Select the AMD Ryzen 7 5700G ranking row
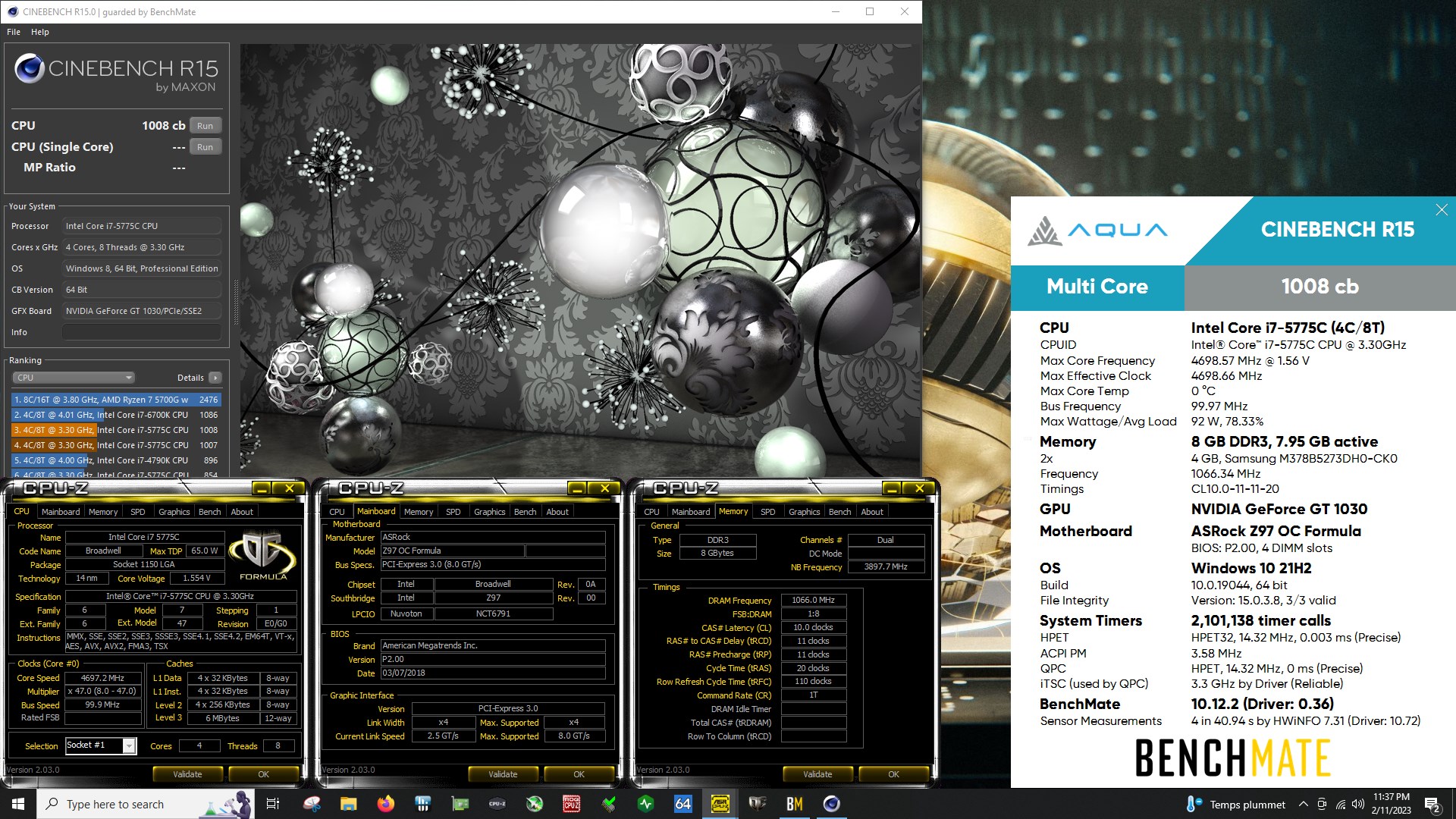 115,400
